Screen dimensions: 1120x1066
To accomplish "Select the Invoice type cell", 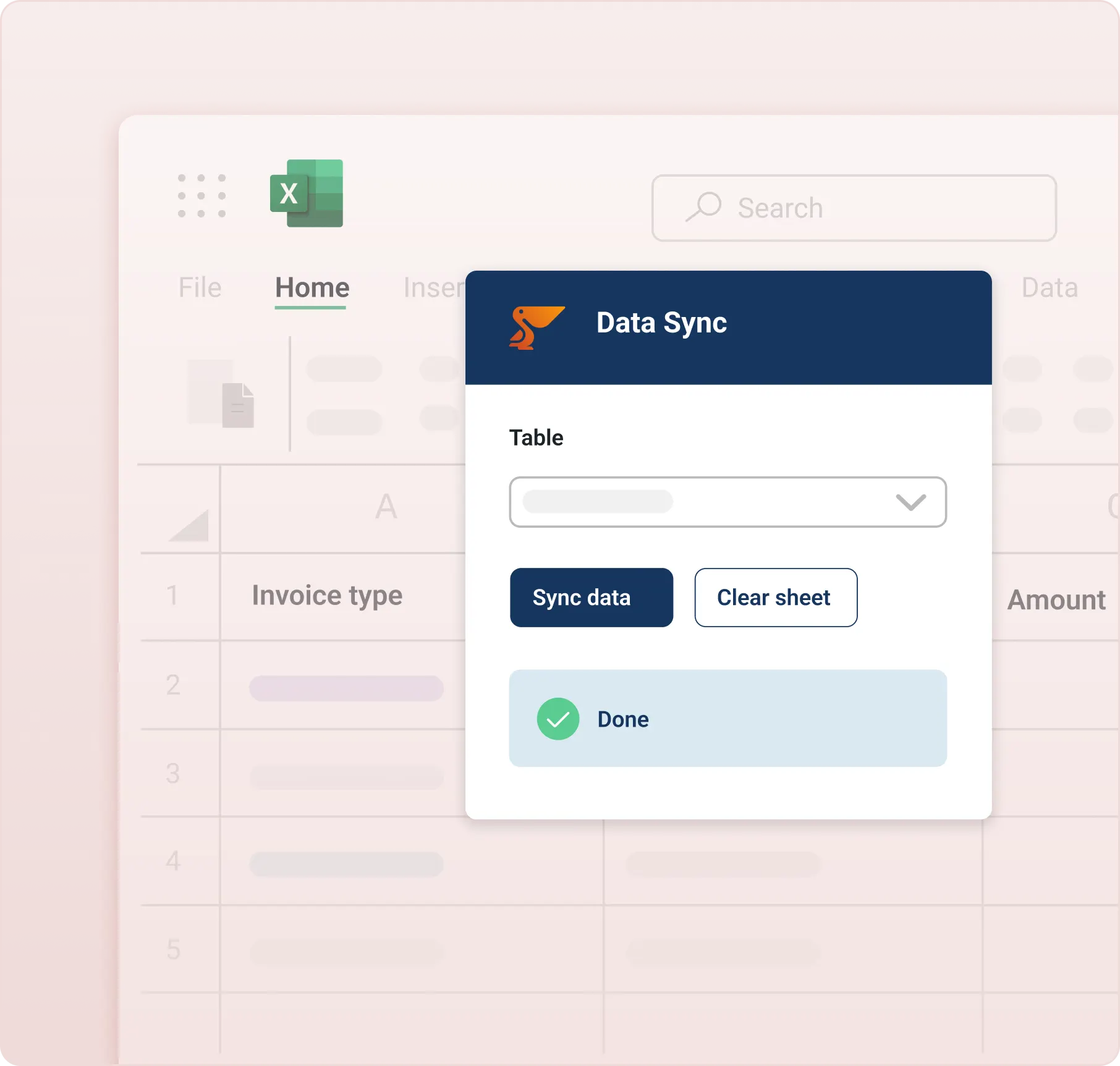I will 328,596.
